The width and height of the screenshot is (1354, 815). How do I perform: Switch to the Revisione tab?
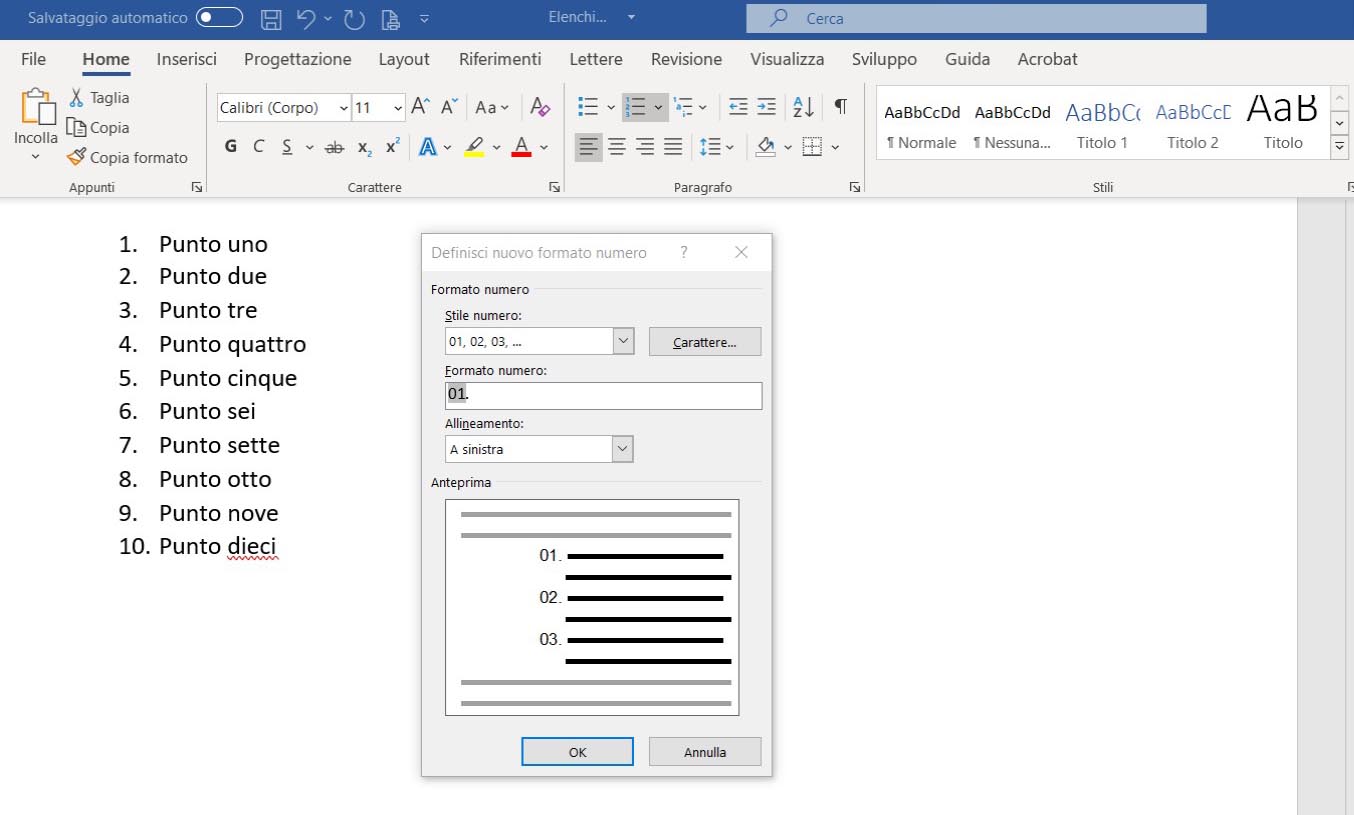pos(686,59)
